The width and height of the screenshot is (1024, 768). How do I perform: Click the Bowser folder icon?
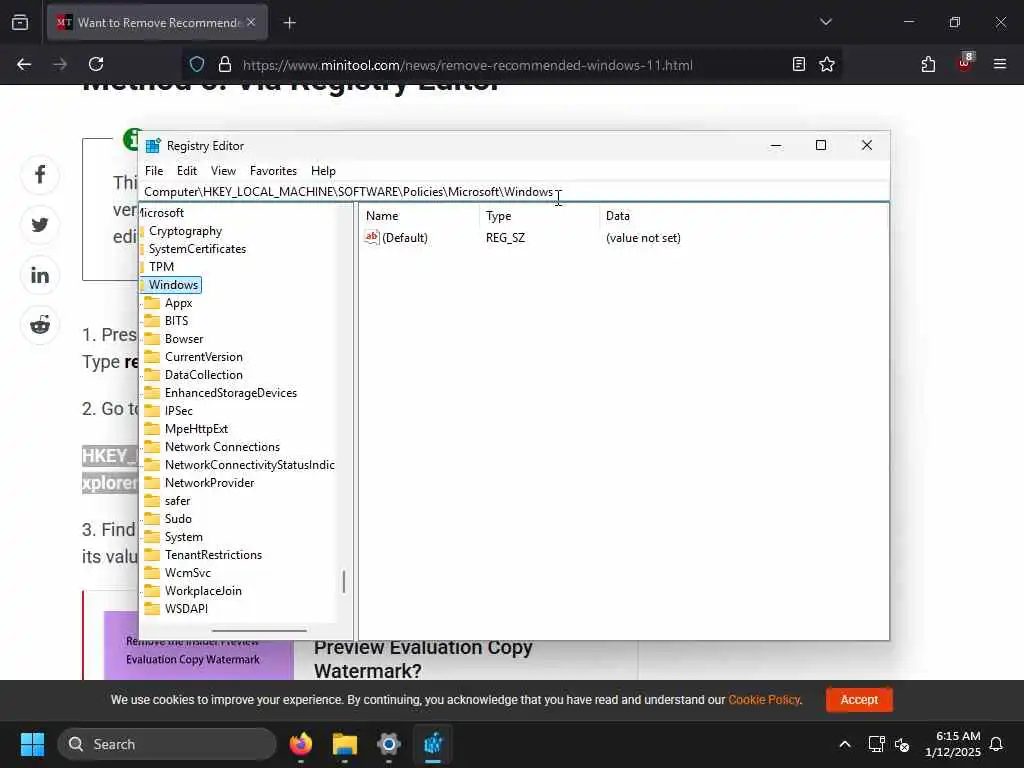click(152, 339)
